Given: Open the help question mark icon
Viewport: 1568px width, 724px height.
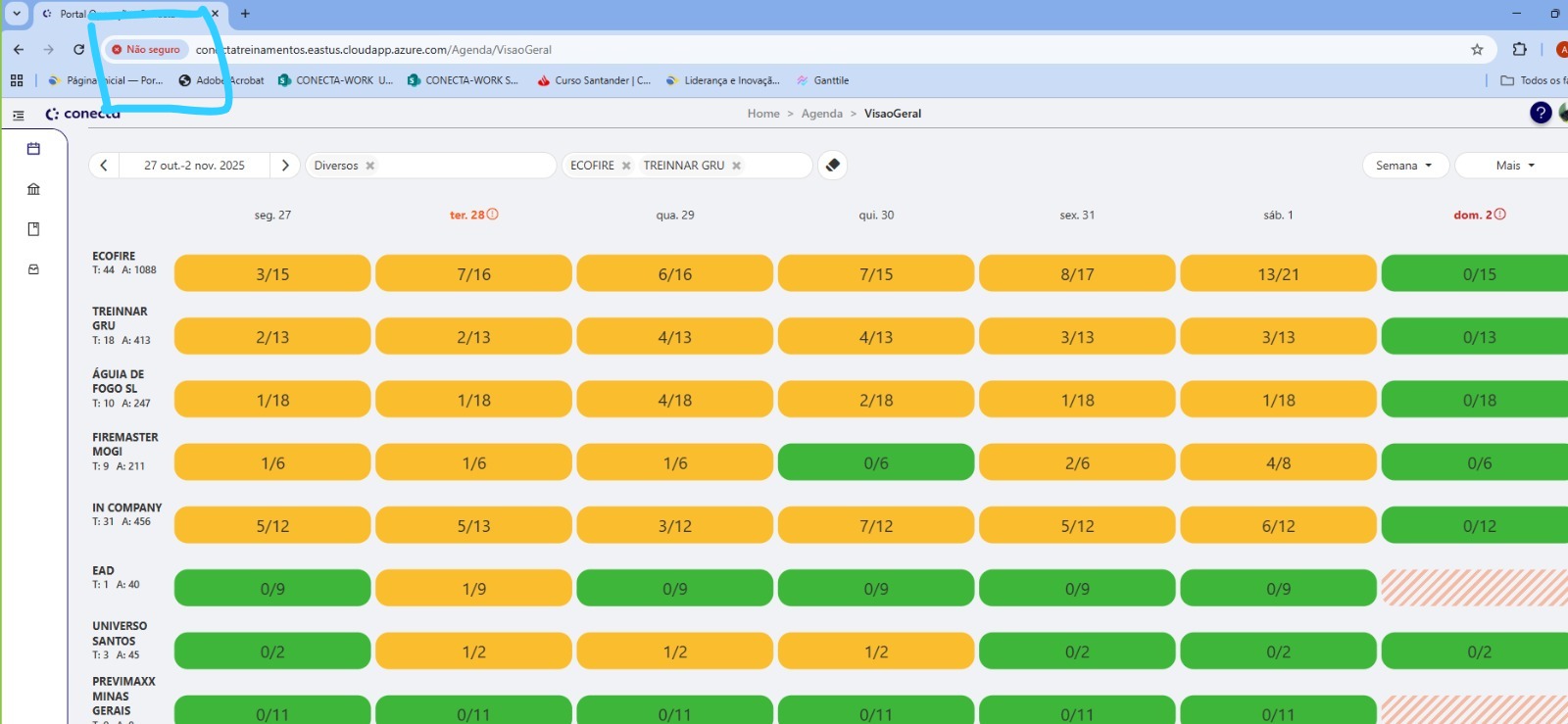Looking at the screenshot, I should [1540, 114].
